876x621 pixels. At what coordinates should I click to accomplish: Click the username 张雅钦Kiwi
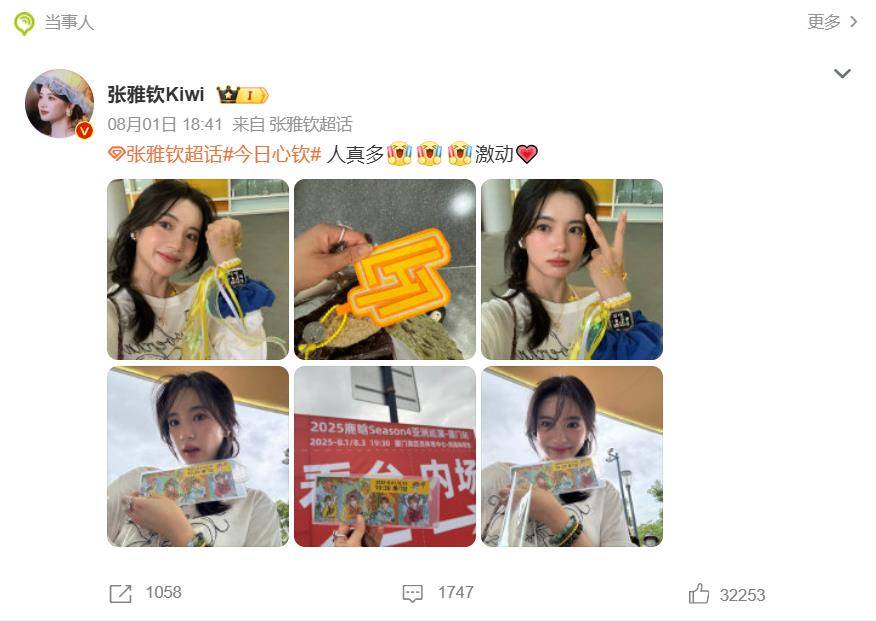155,94
